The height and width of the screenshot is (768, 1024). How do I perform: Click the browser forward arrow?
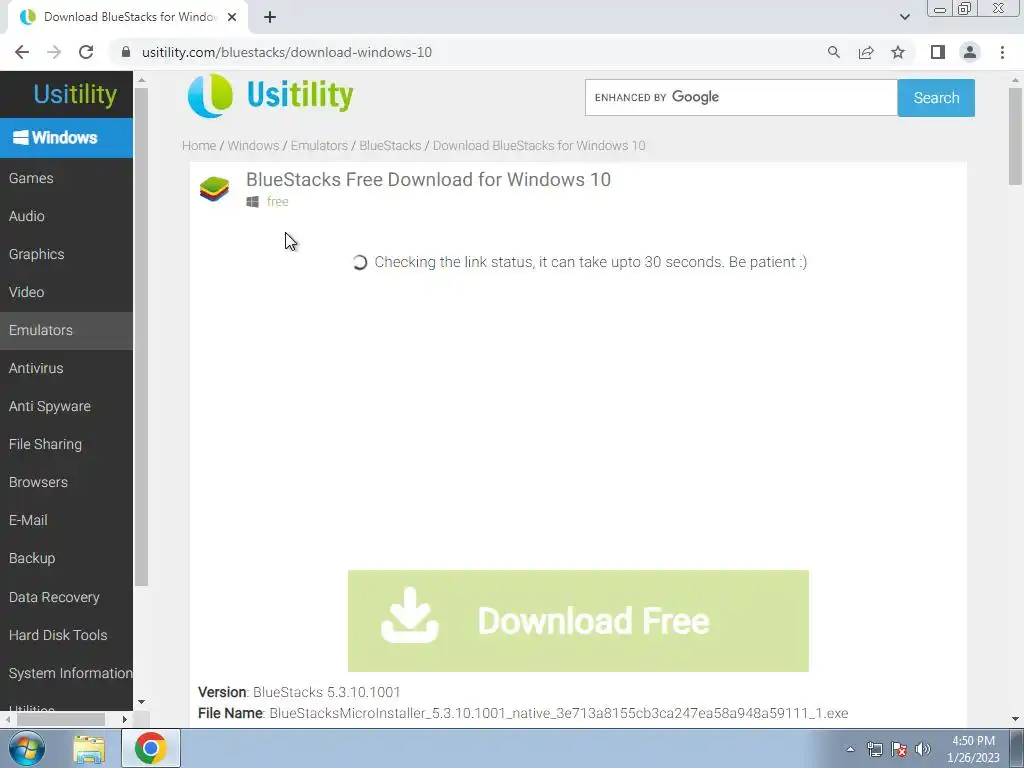pyautogui.click(x=54, y=52)
